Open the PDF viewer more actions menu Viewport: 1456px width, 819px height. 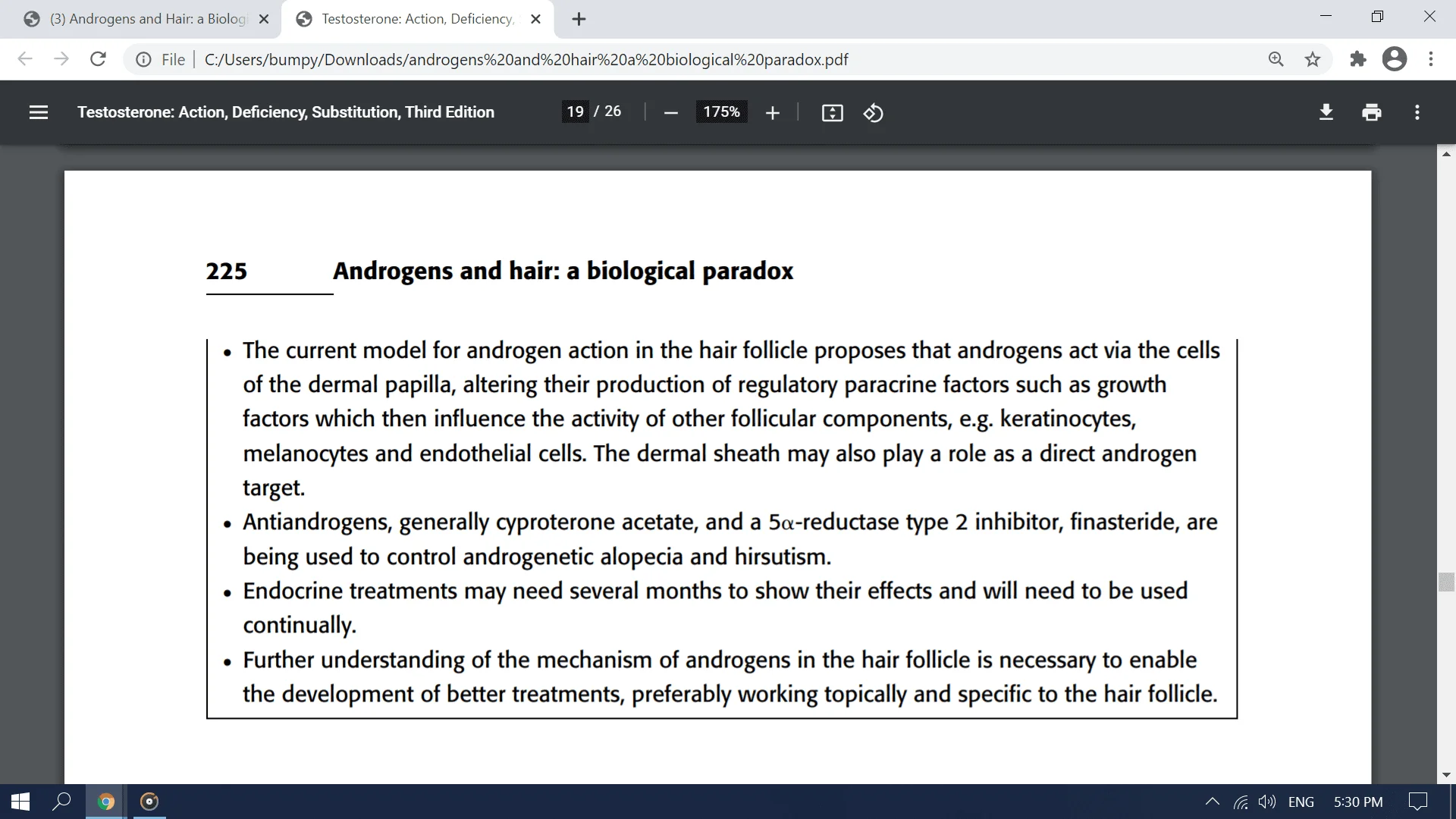click(x=1417, y=112)
